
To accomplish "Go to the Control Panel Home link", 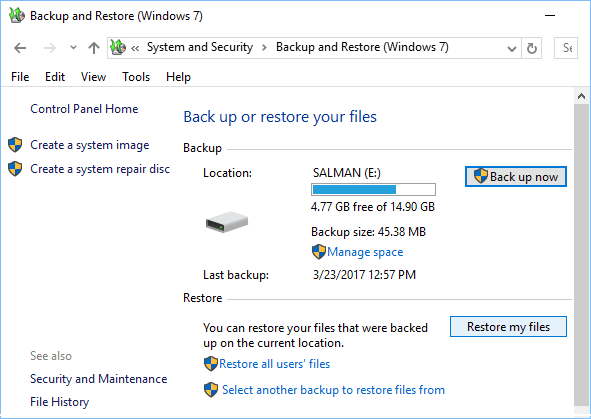I will pos(84,109).
